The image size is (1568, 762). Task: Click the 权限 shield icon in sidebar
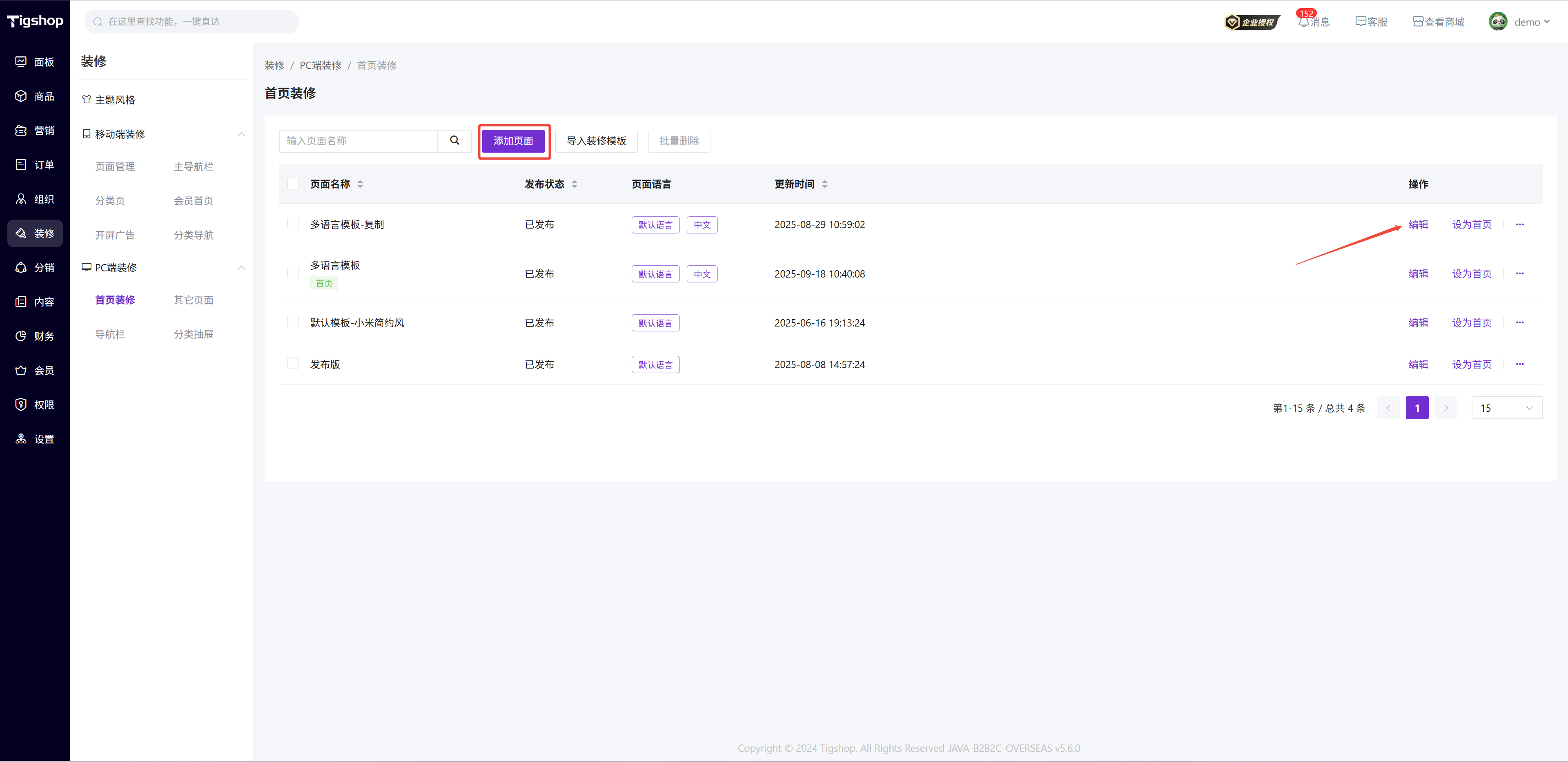click(21, 405)
